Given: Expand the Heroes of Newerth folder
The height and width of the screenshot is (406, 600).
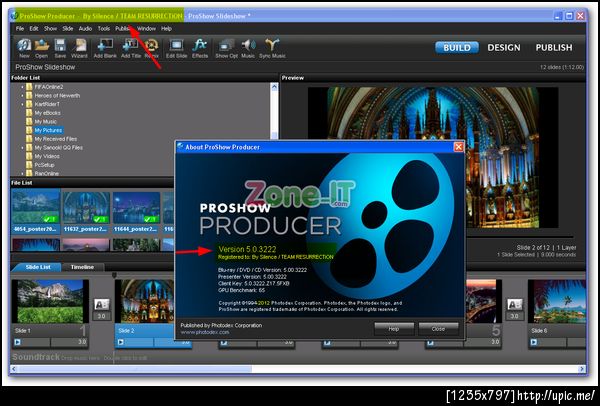Looking at the screenshot, I should pyautogui.click(x=22, y=96).
